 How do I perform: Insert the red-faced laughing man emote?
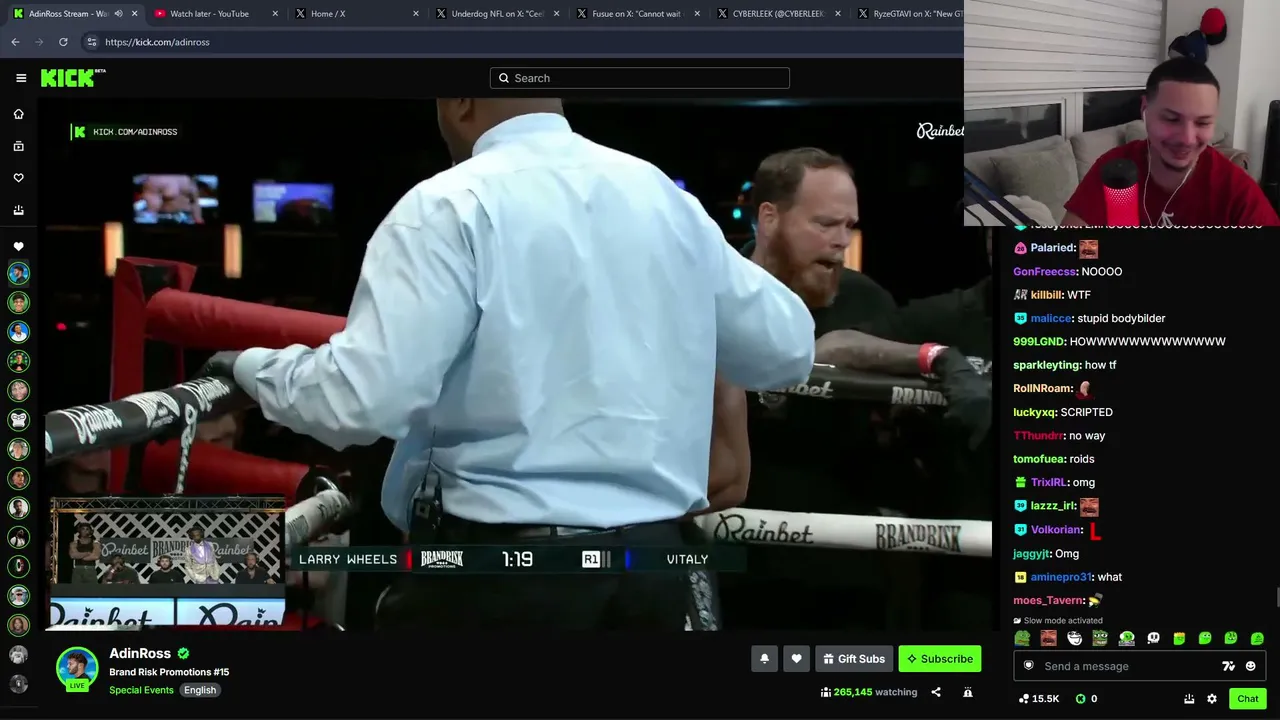coord(1048,638)
